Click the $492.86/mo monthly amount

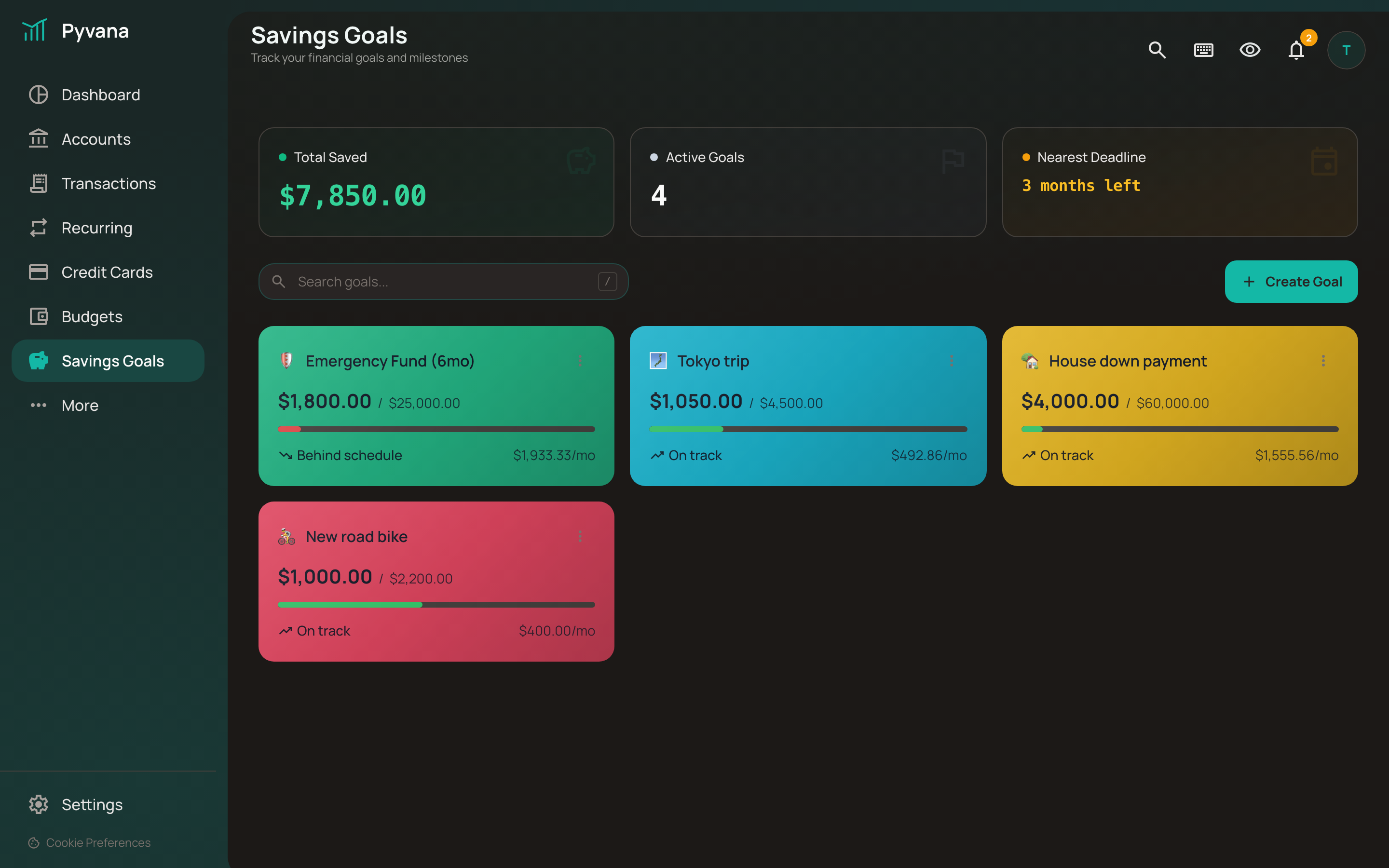tap(929, 455)
